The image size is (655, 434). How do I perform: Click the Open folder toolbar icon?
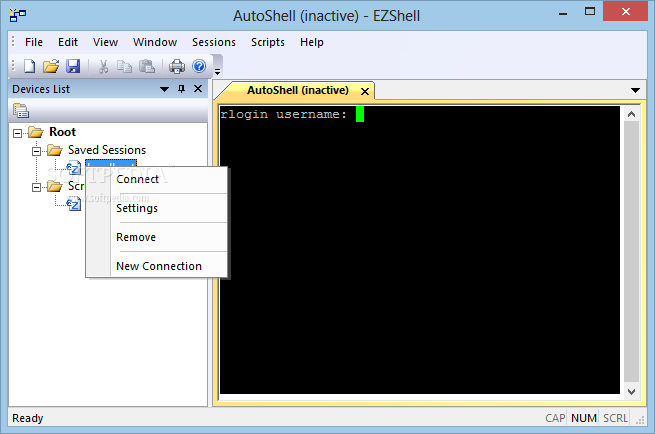[x=51, y=66]
